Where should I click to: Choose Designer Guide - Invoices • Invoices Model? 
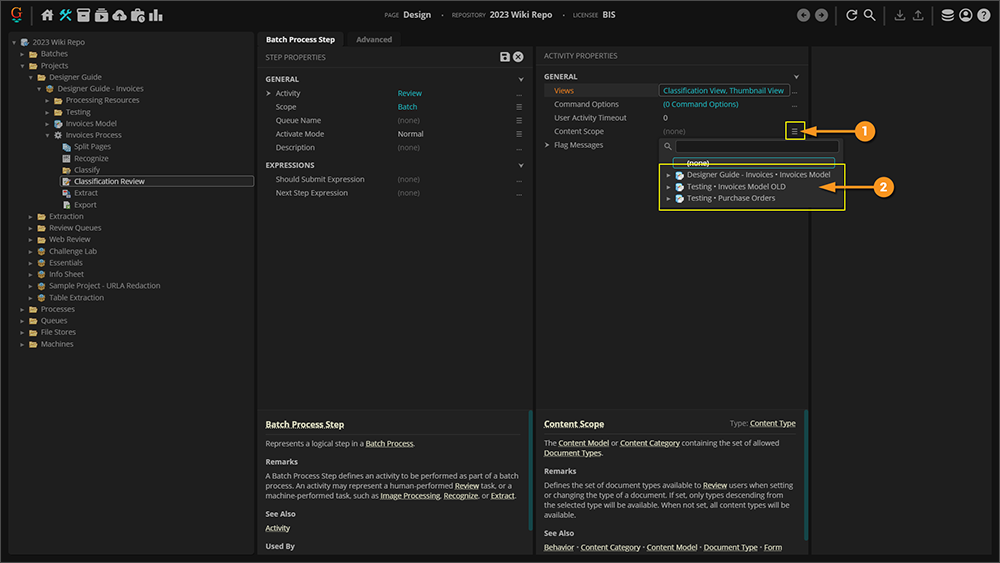pos(758,175)
